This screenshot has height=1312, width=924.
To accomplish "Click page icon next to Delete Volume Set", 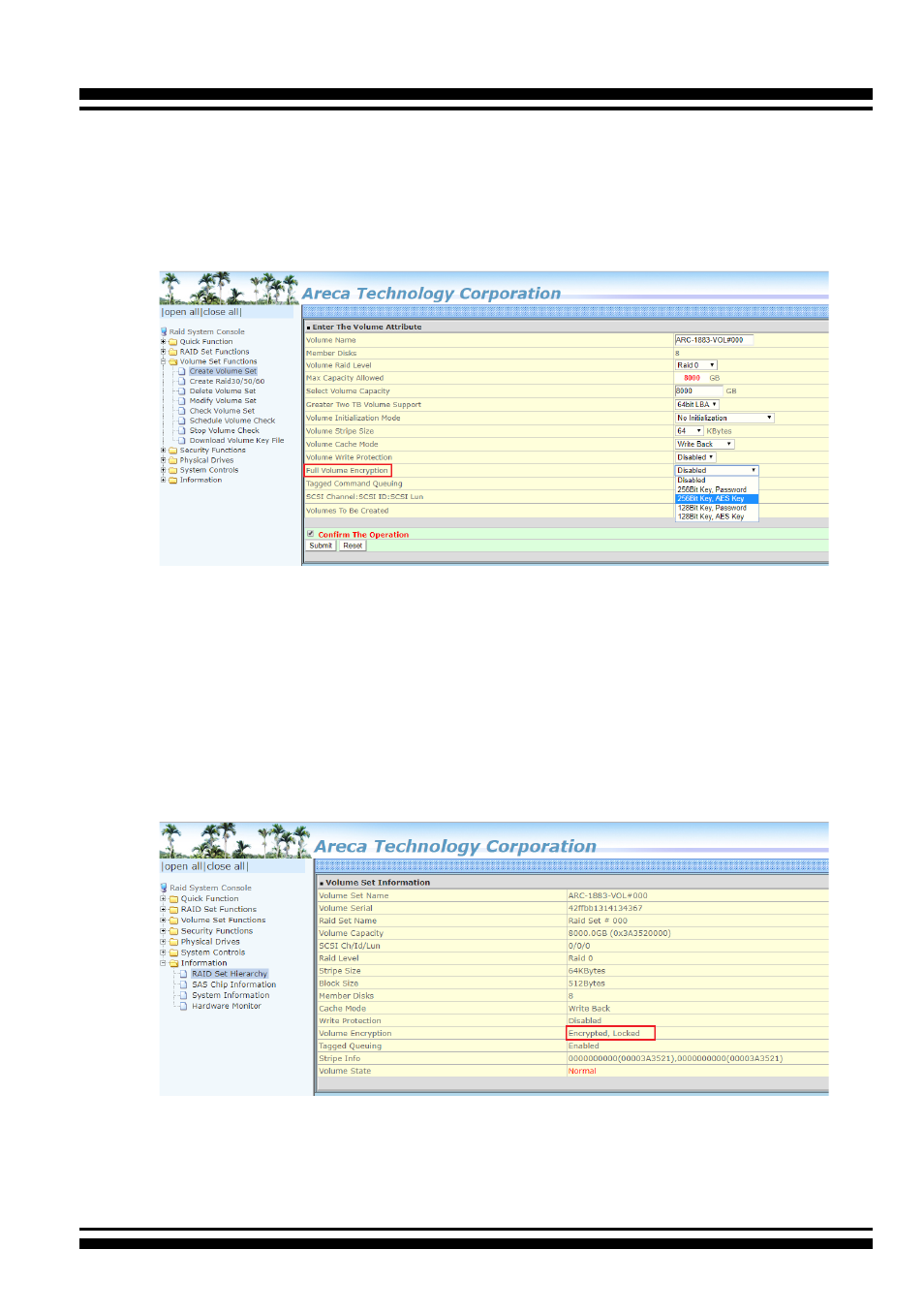I will (x=181, y=391).
